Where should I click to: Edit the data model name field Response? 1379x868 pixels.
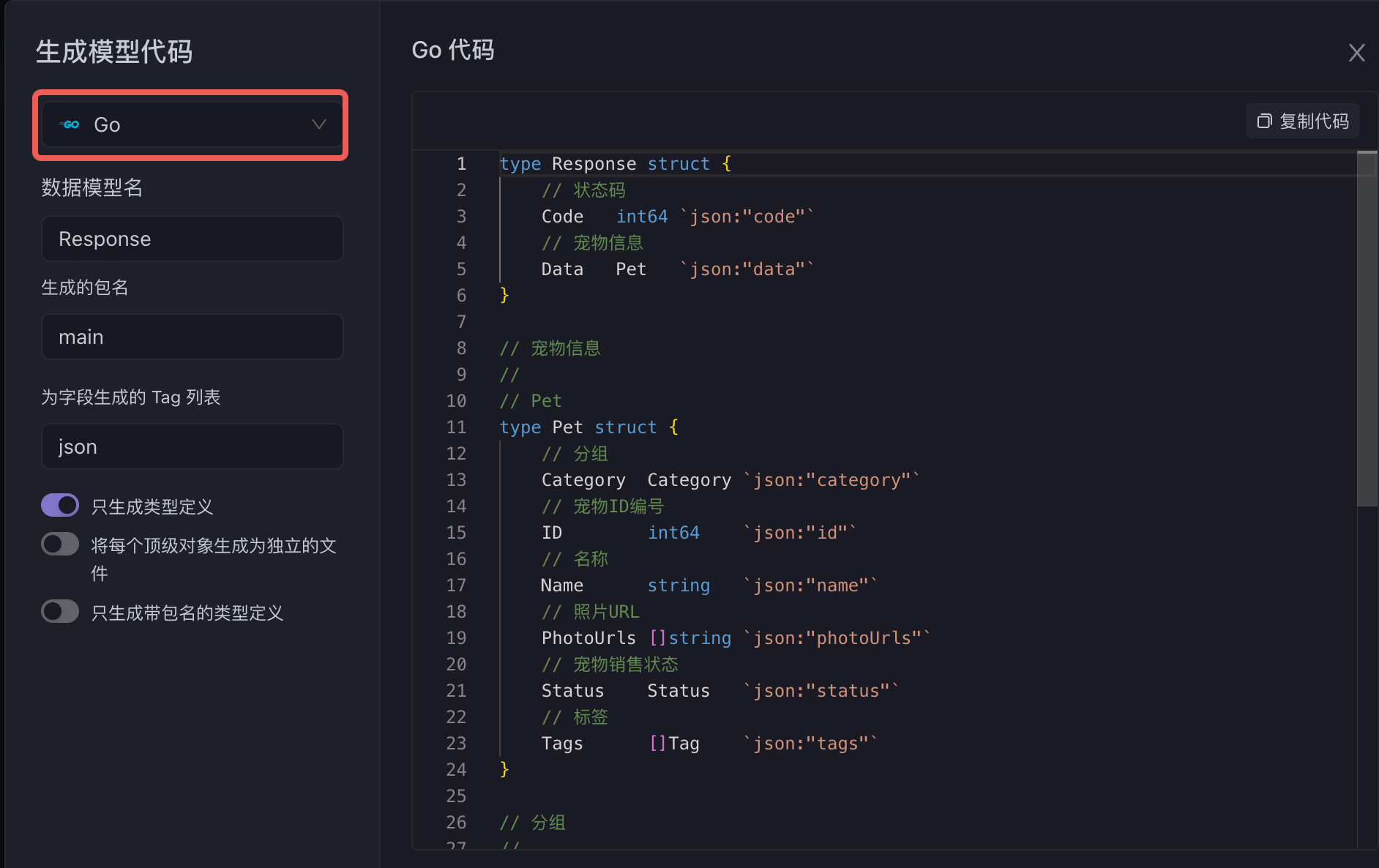pyautogui.click(x=192, y=239)
